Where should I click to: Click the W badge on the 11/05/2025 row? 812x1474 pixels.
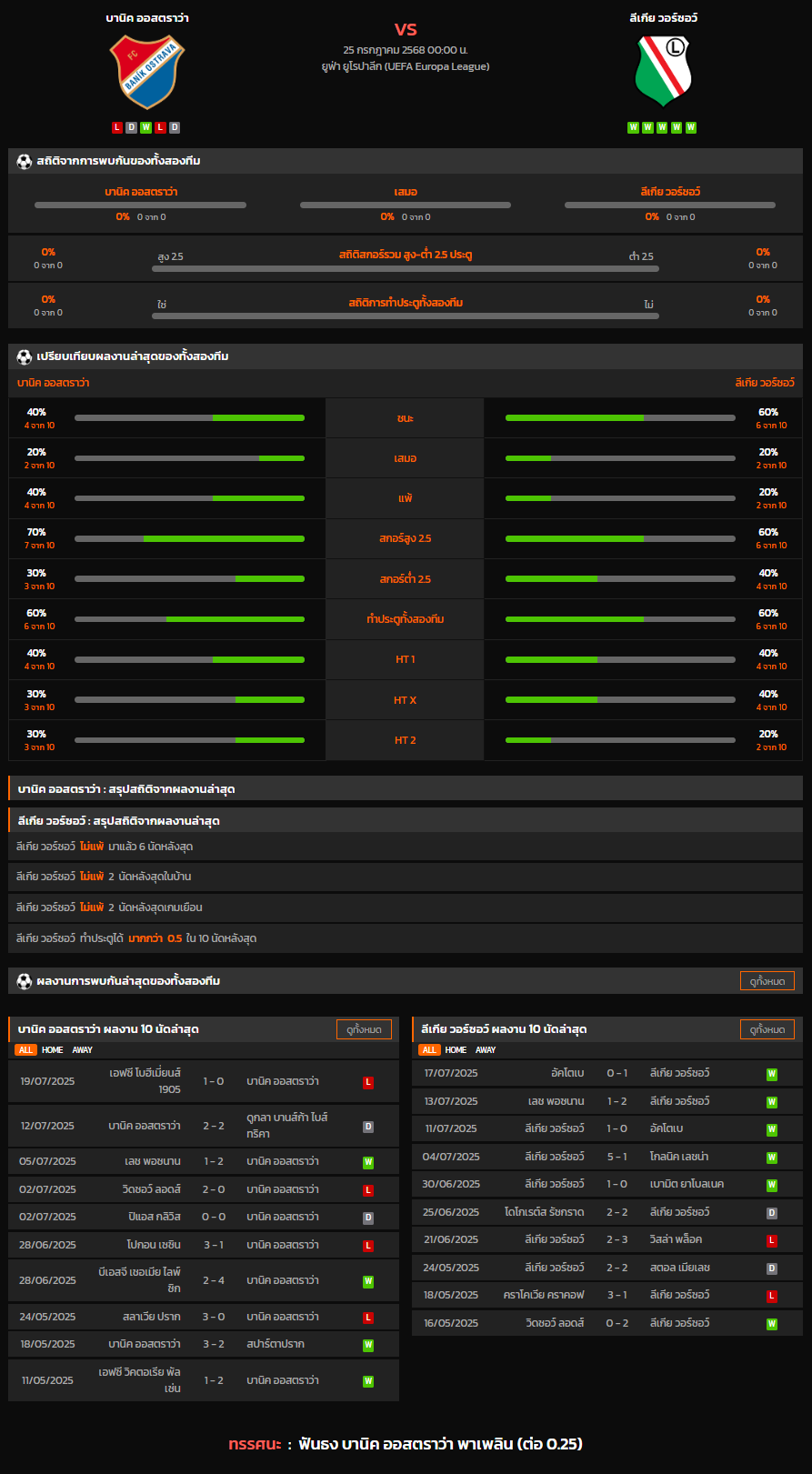pyautogui.click(x=368, y=1381)
